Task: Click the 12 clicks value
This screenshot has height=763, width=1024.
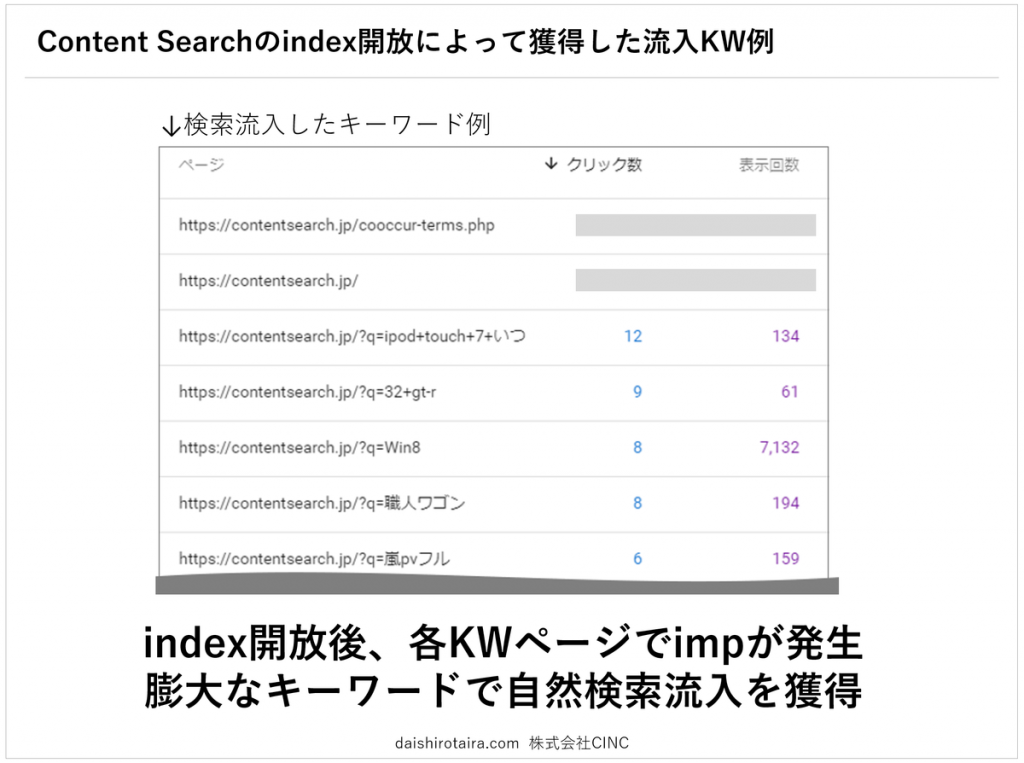Action: coord(633,336)
